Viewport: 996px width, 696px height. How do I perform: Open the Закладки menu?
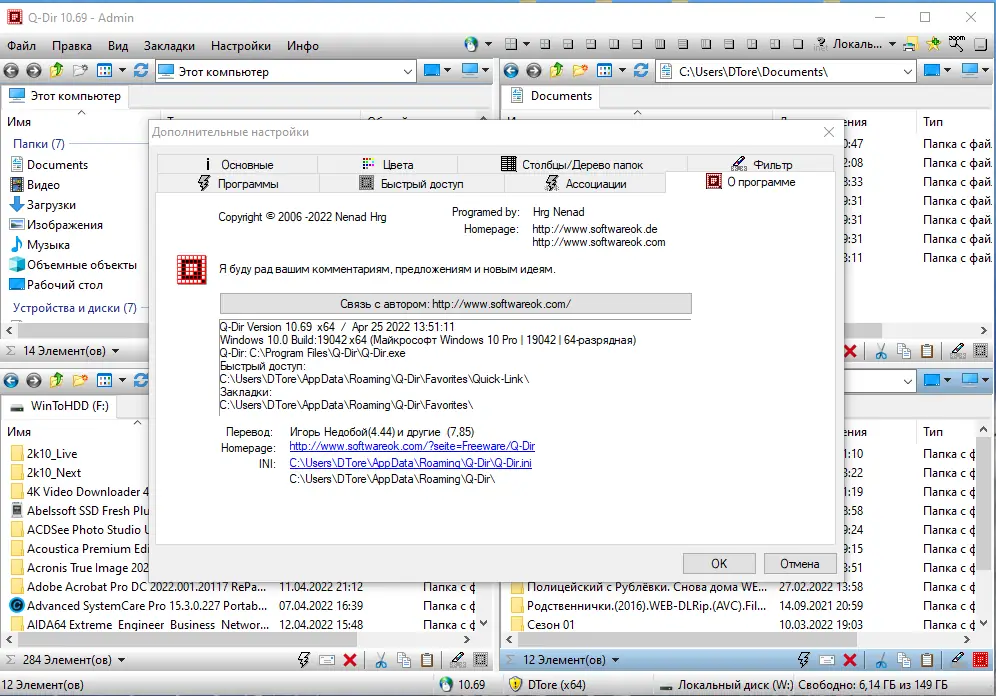tap(169, 46)
